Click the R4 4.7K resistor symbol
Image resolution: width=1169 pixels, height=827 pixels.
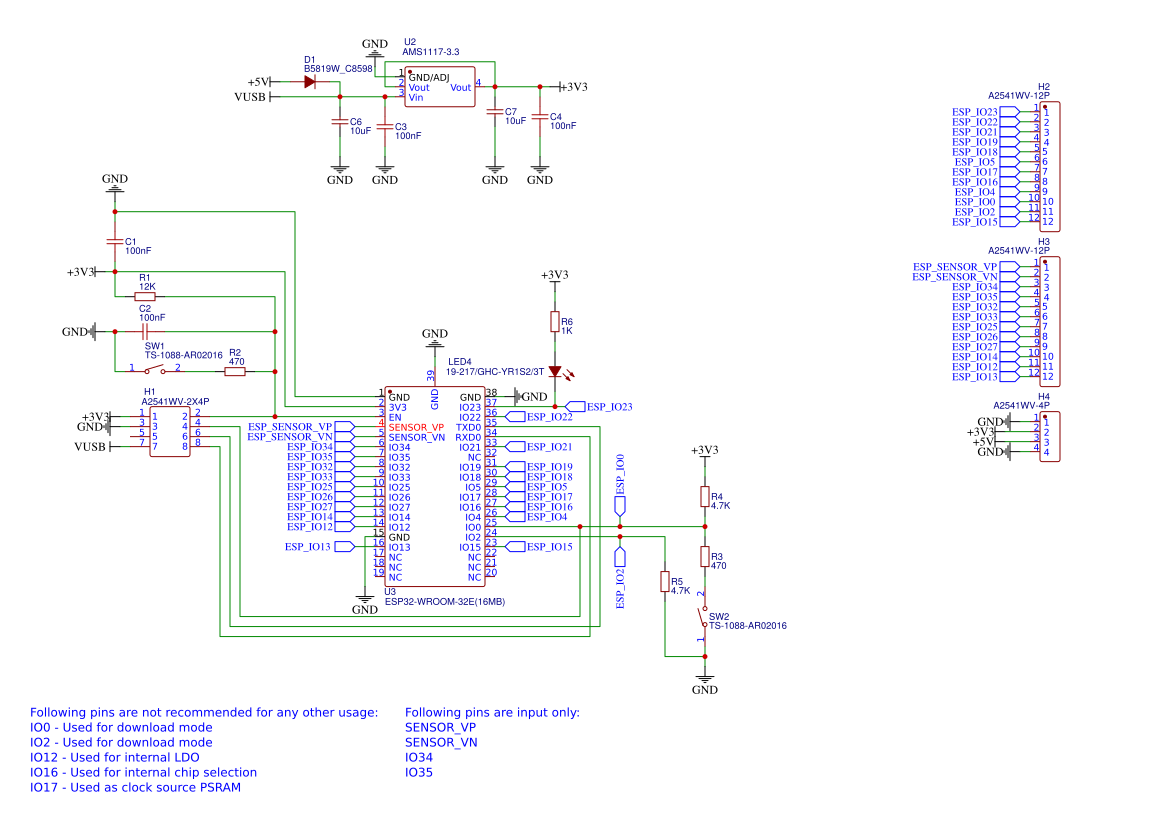pyautogui.click(x=705, y=496)
